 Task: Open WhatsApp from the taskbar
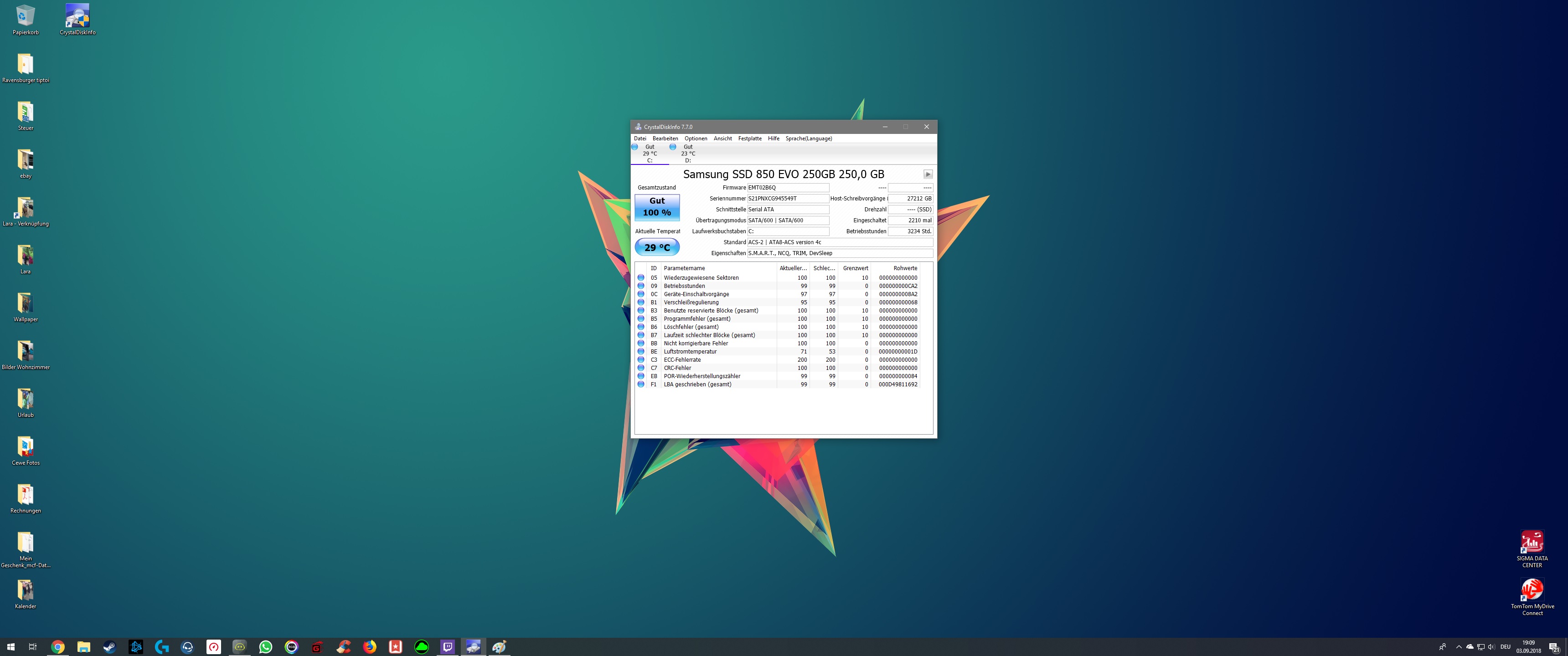pyautogui.click(x=265, y=647)
